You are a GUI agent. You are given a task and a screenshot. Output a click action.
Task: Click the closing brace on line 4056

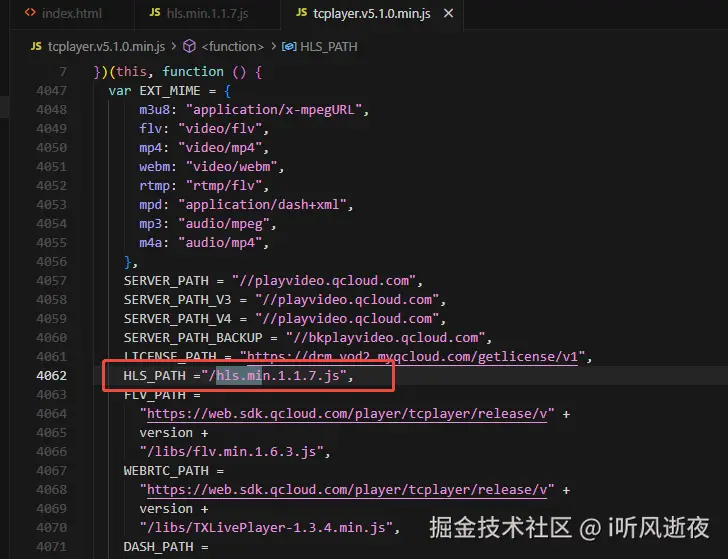128,262
